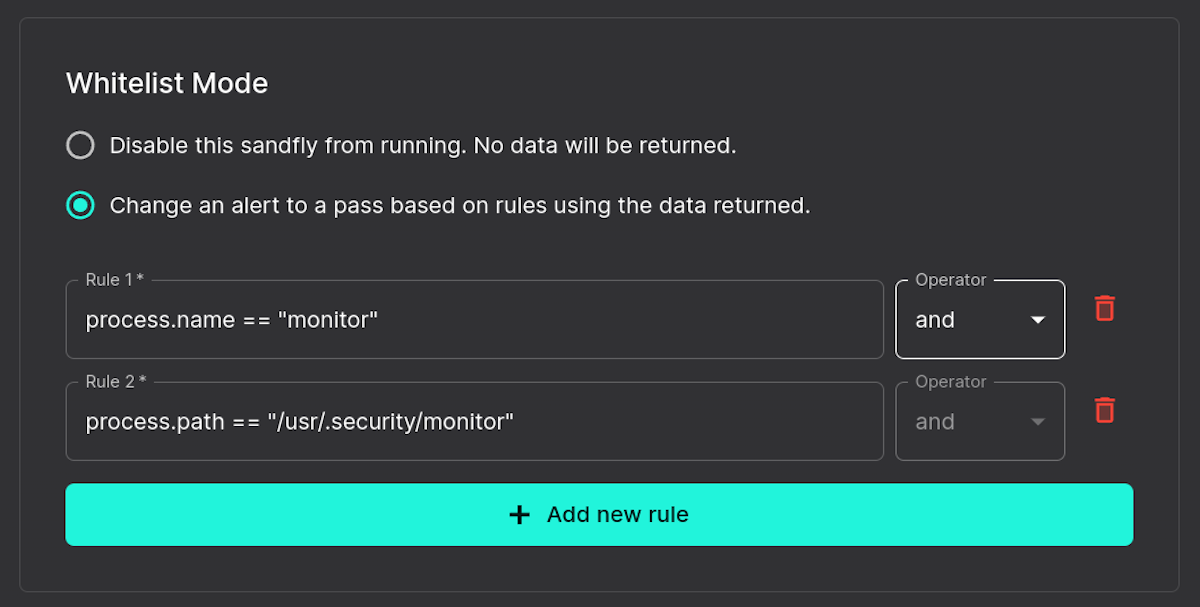Screen dimensions: 1200x607
Task: Click the plus icon inside Add new rule
Action: 520,514
